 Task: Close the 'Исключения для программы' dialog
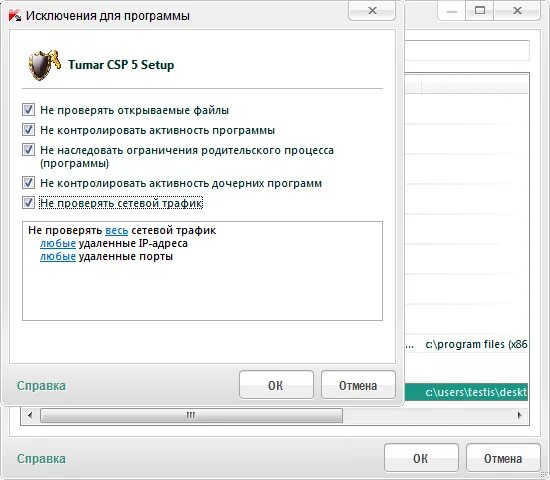372,11
